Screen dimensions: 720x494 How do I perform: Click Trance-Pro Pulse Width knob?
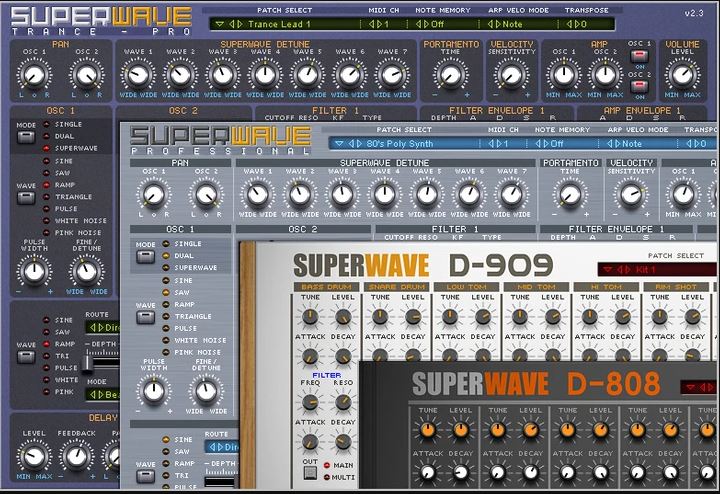click(34, 271)
